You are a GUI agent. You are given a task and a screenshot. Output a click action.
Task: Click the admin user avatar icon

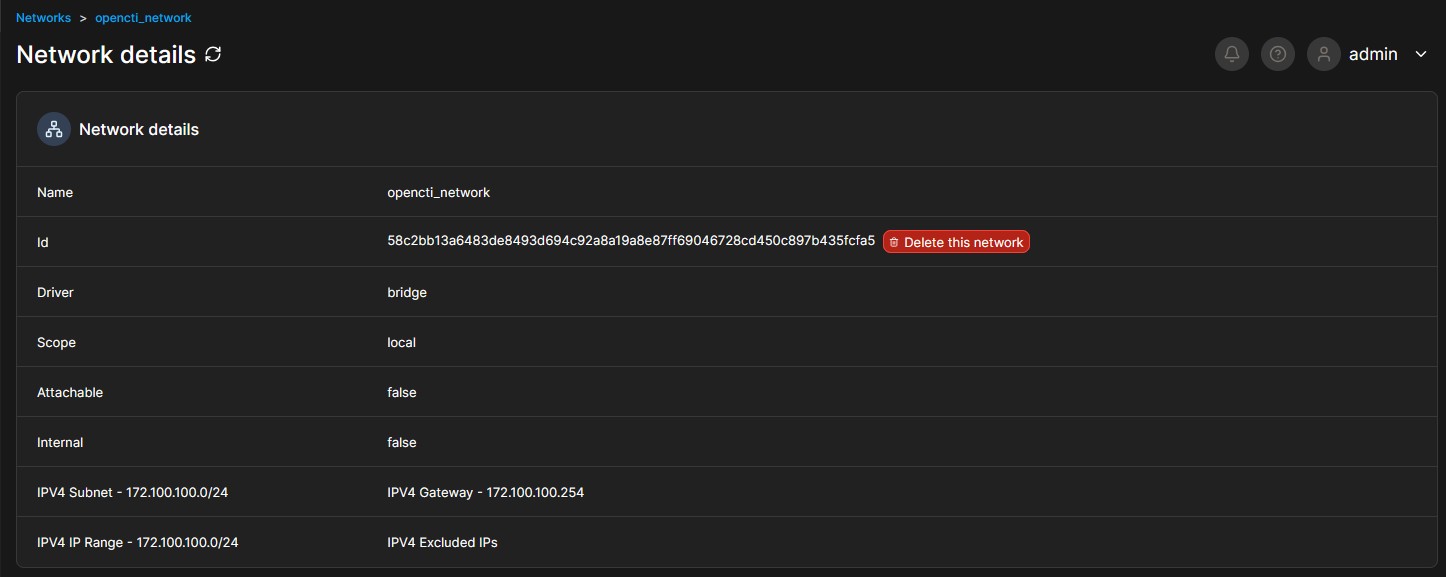pyautogui.click(x=1324, y=54)
